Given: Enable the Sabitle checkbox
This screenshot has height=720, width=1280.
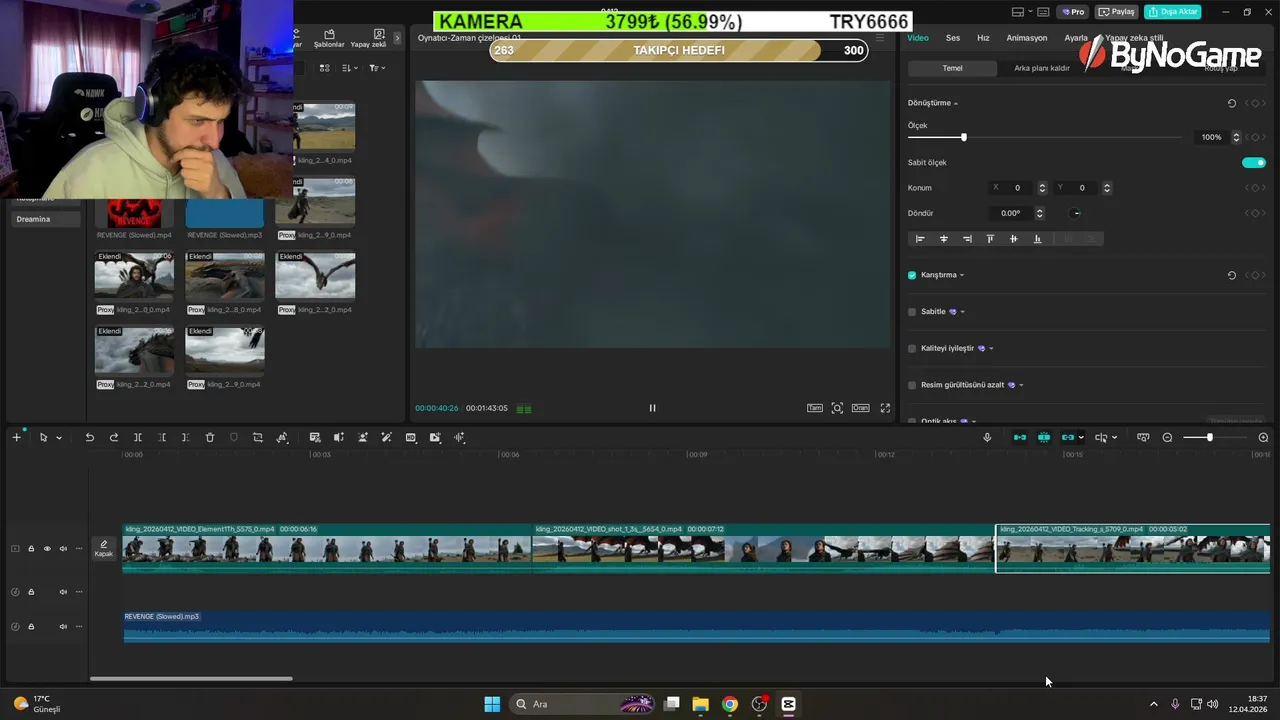Looking at the screenshot, I should (x=912, y=312).
